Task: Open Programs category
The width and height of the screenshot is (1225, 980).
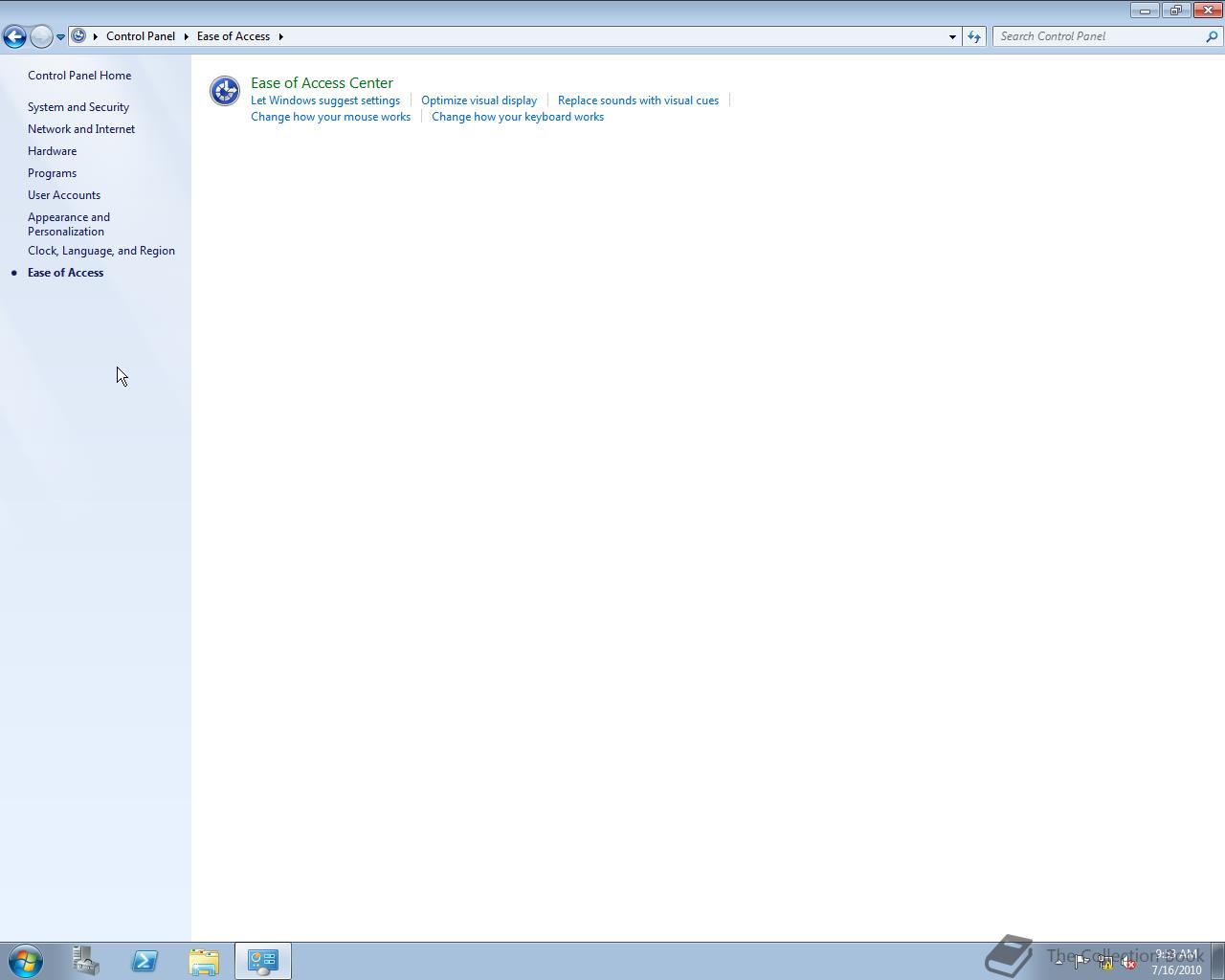Action: pyautogui.click(x=52, y=173)
